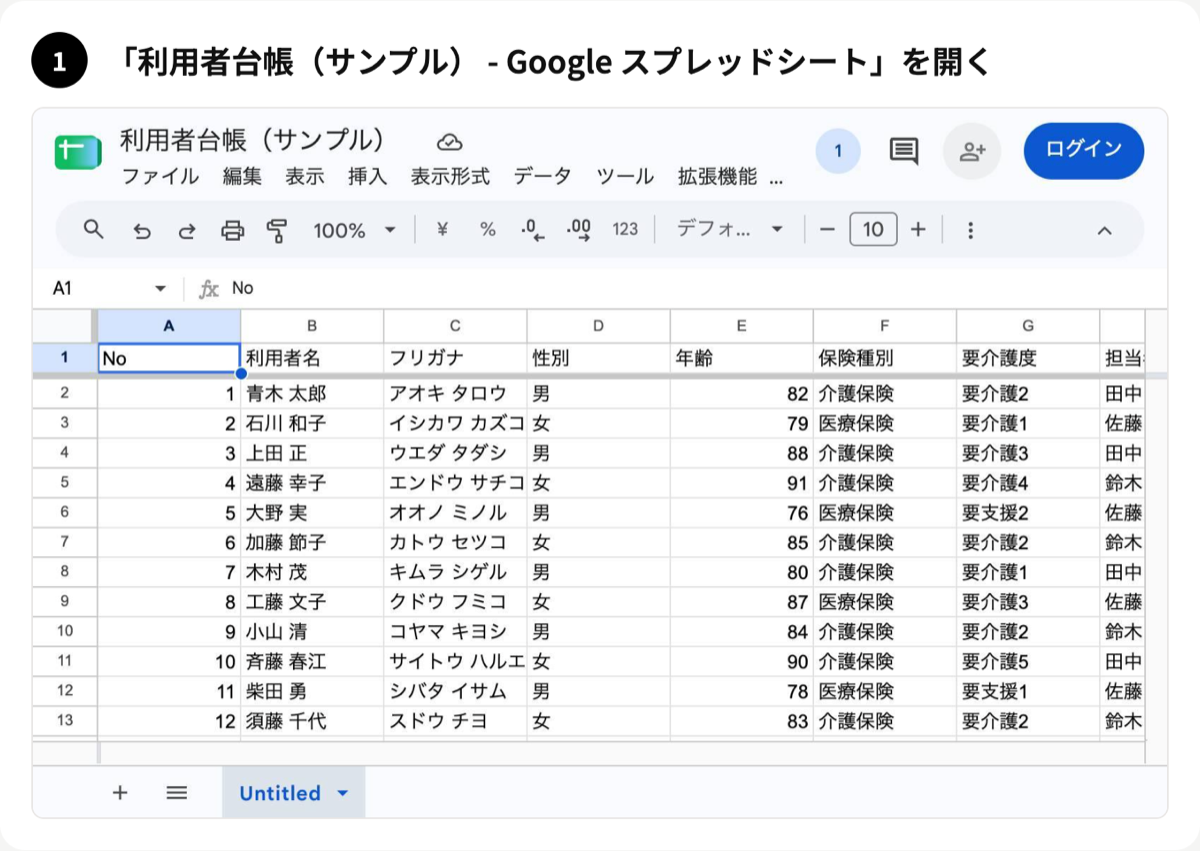Open the three-dot more toolbar options
Viewport: 1200px width, 851px height.
coord(970,231)
